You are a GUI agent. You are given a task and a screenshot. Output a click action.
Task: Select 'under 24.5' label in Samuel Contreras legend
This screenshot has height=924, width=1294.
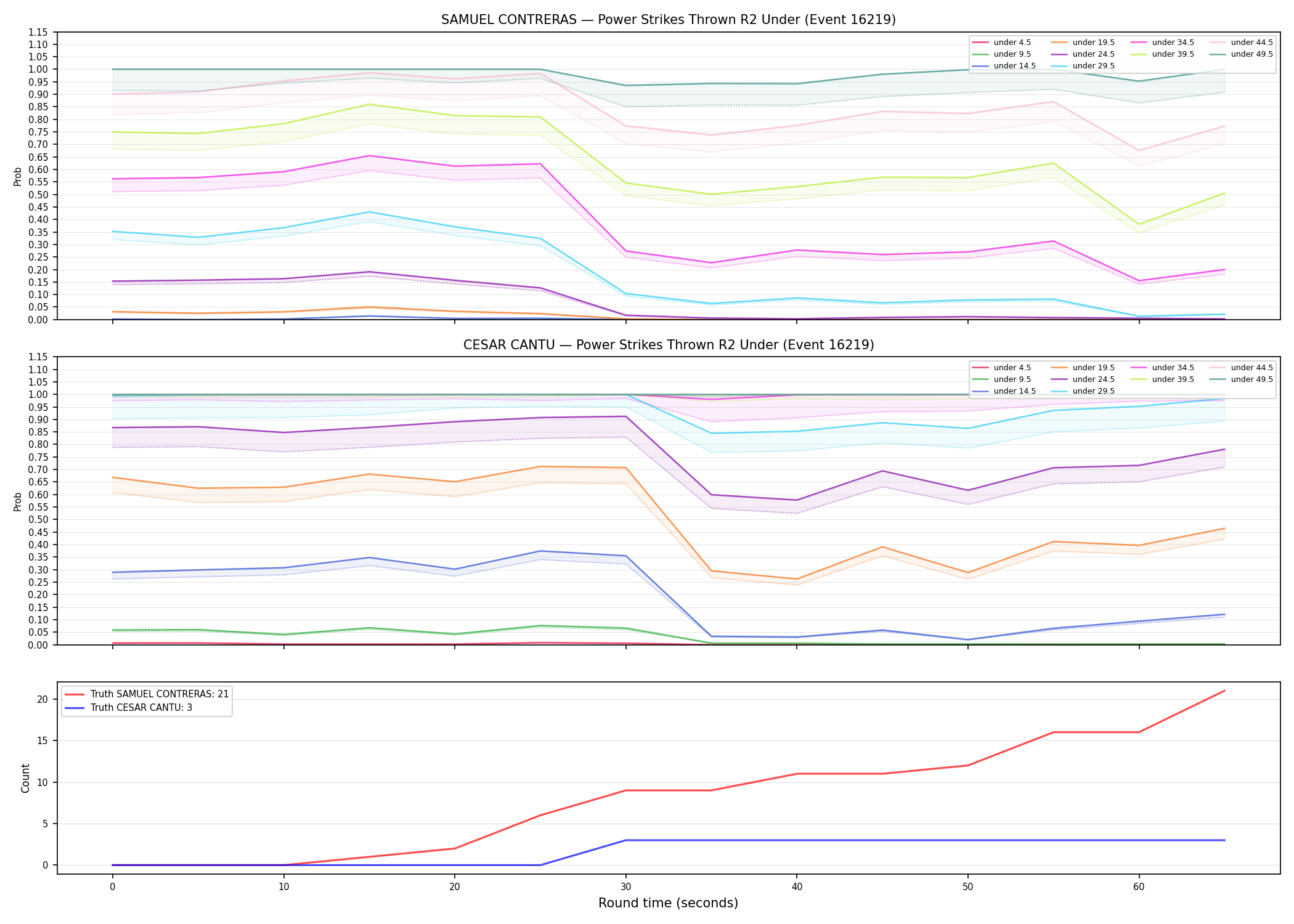(1094, 54)
